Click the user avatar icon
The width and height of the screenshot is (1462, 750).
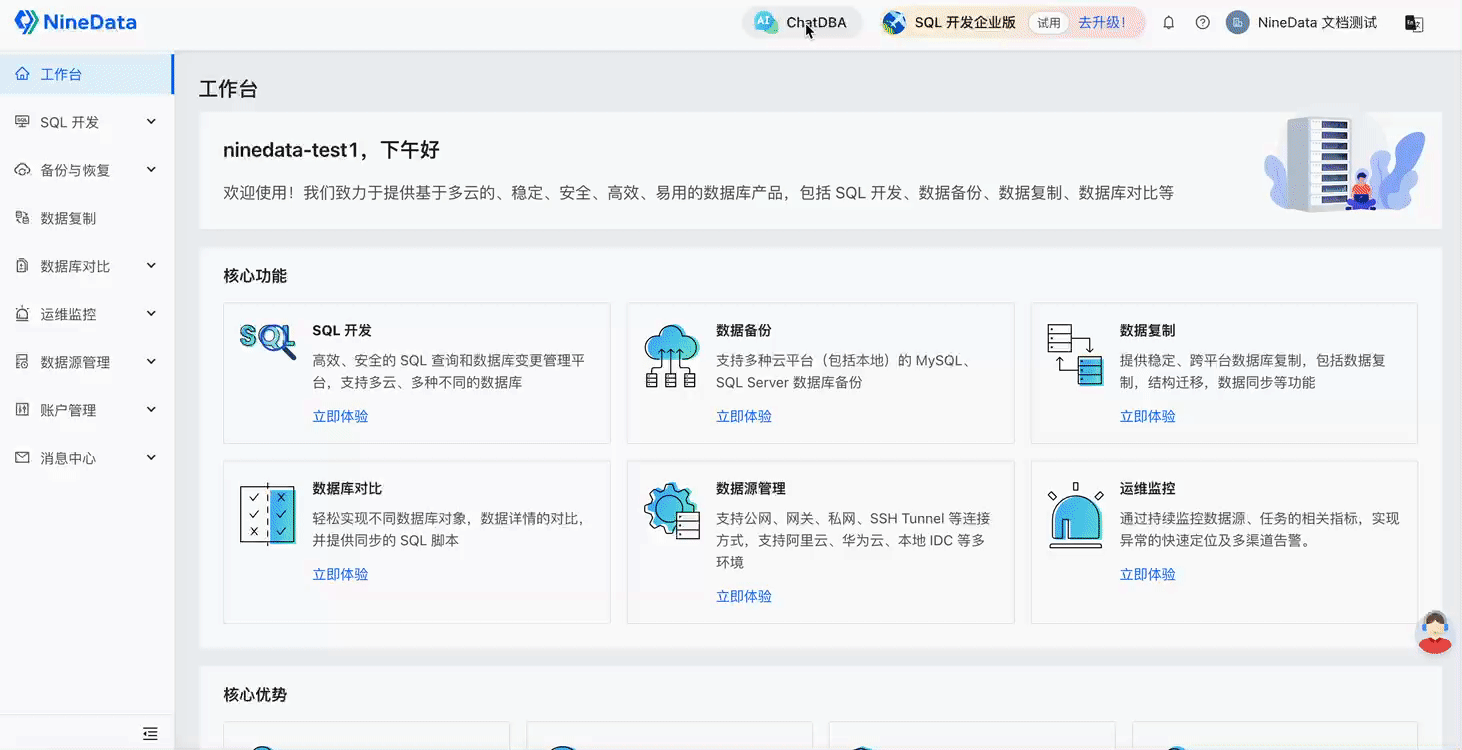point(1238,22)
